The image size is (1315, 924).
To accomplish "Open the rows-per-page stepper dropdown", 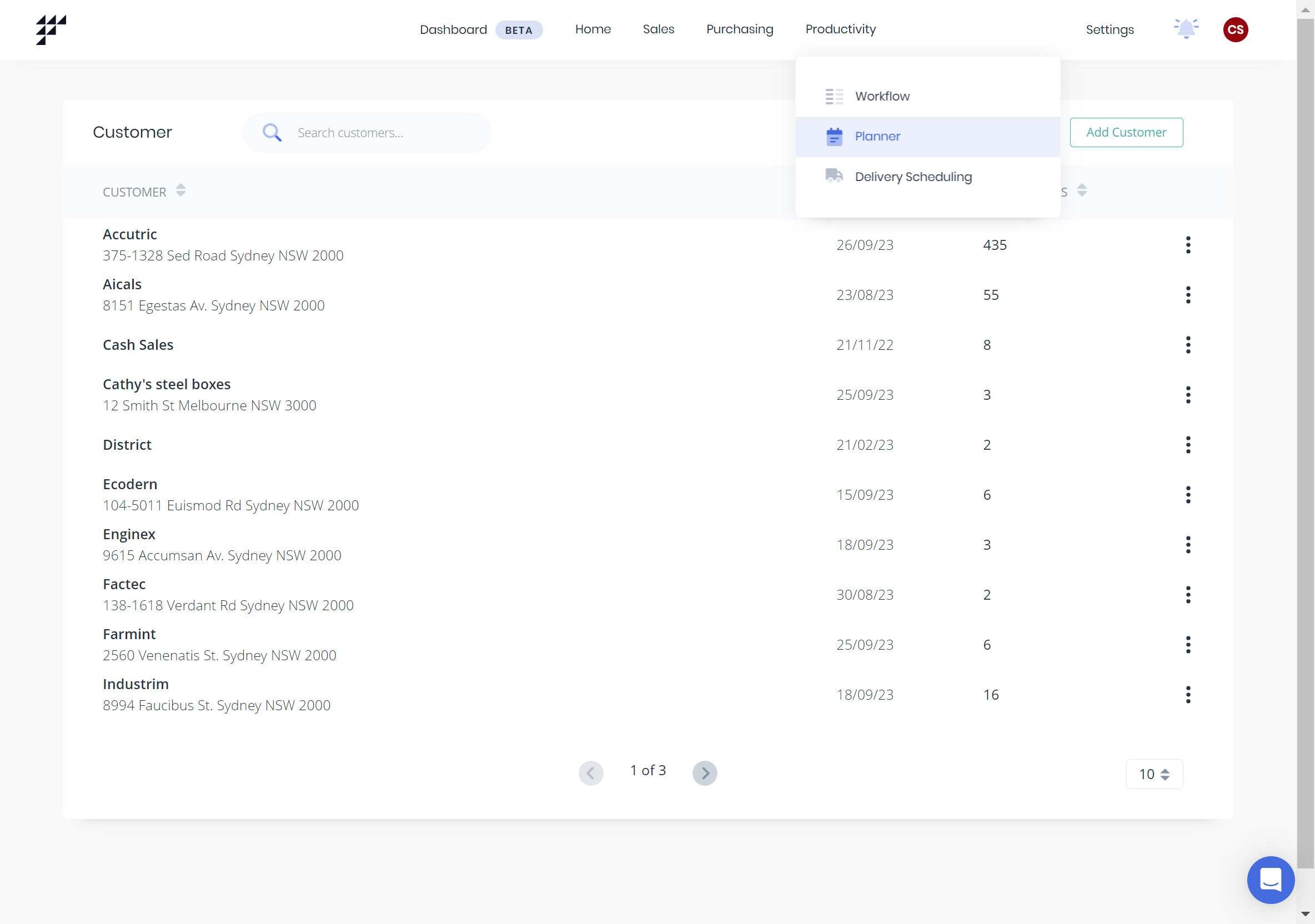I will point(1154,773).
